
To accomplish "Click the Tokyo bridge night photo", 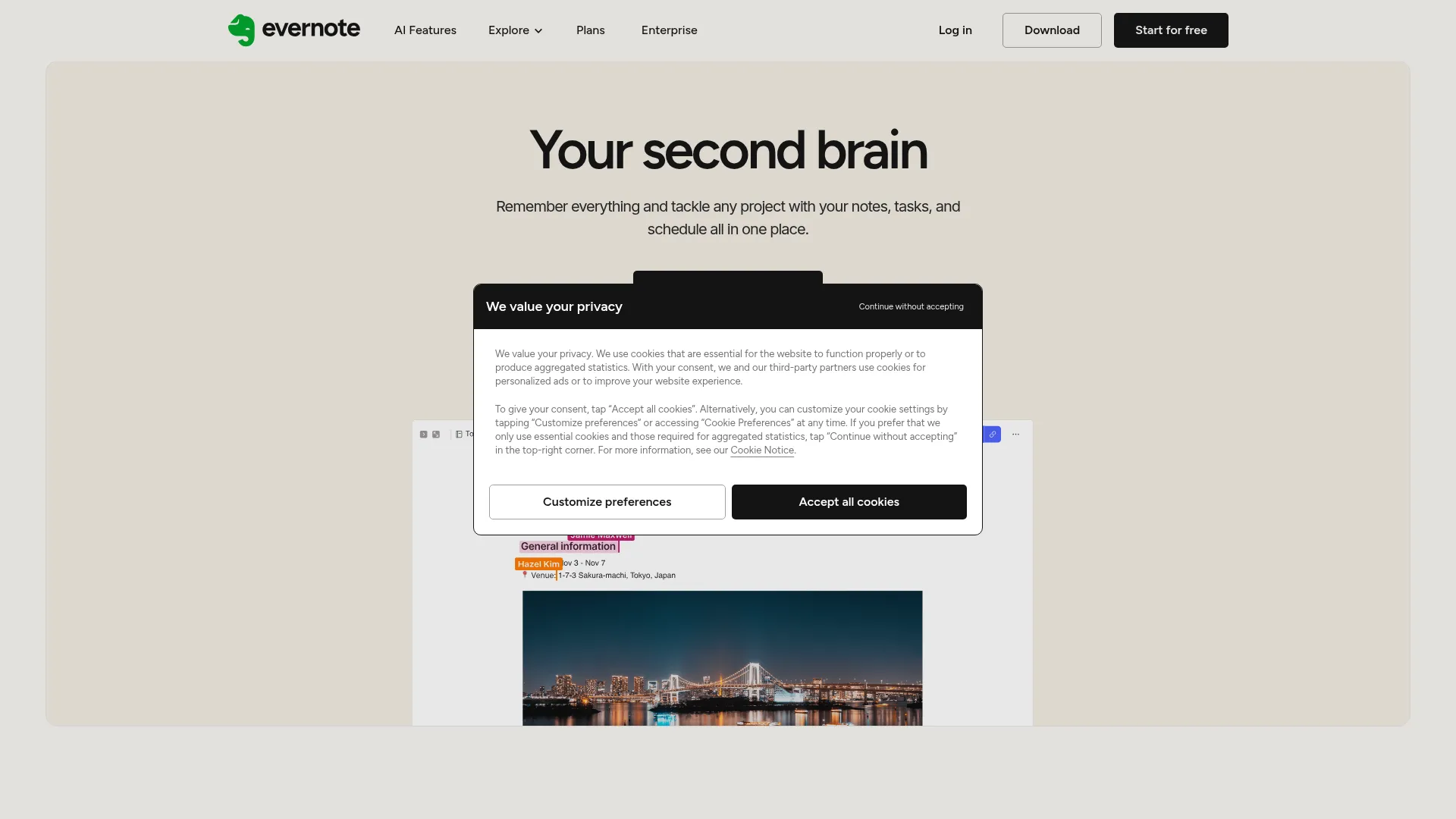I will tap(722, 657).
